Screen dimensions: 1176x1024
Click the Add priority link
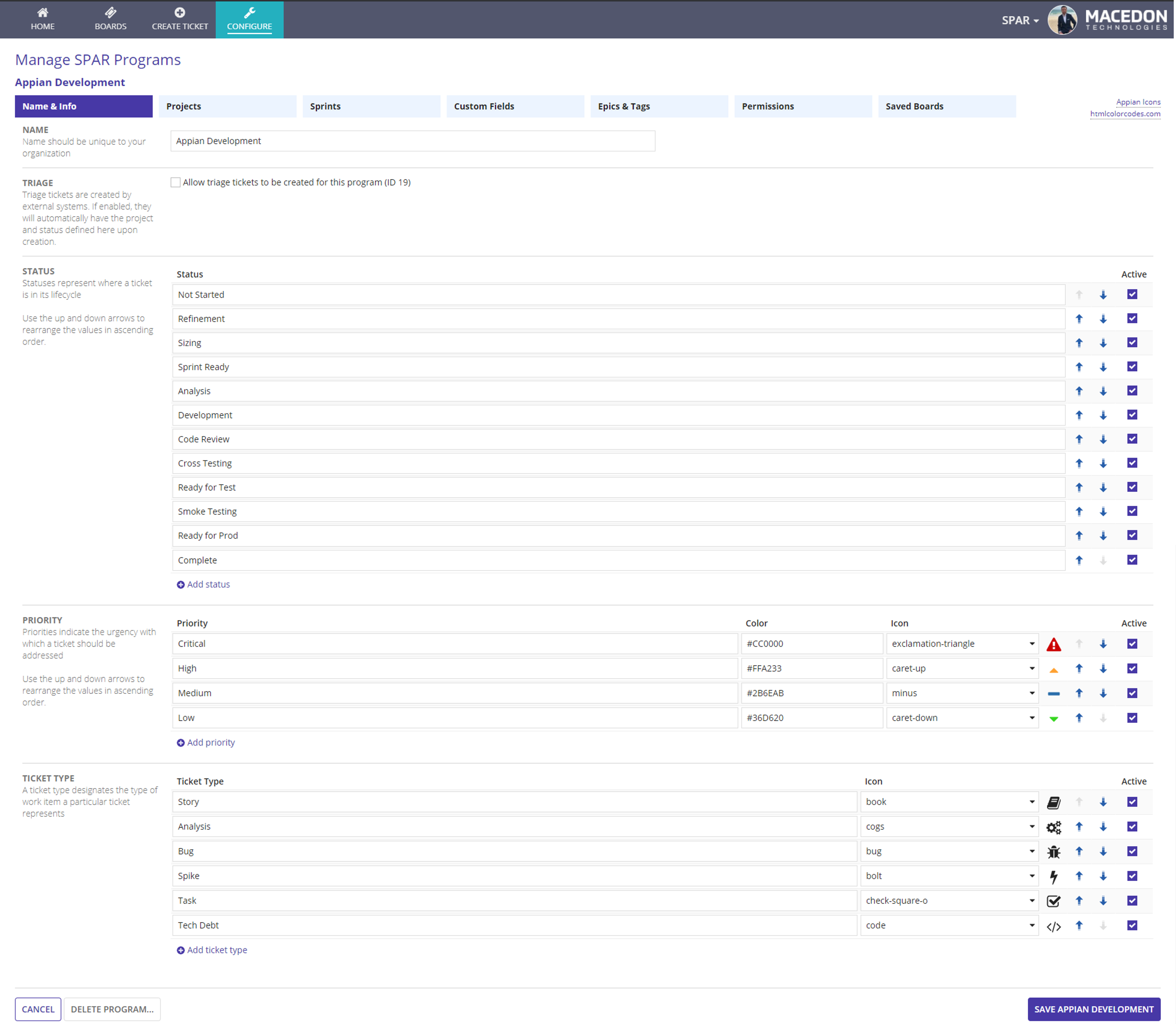click(x=206, y=743)
